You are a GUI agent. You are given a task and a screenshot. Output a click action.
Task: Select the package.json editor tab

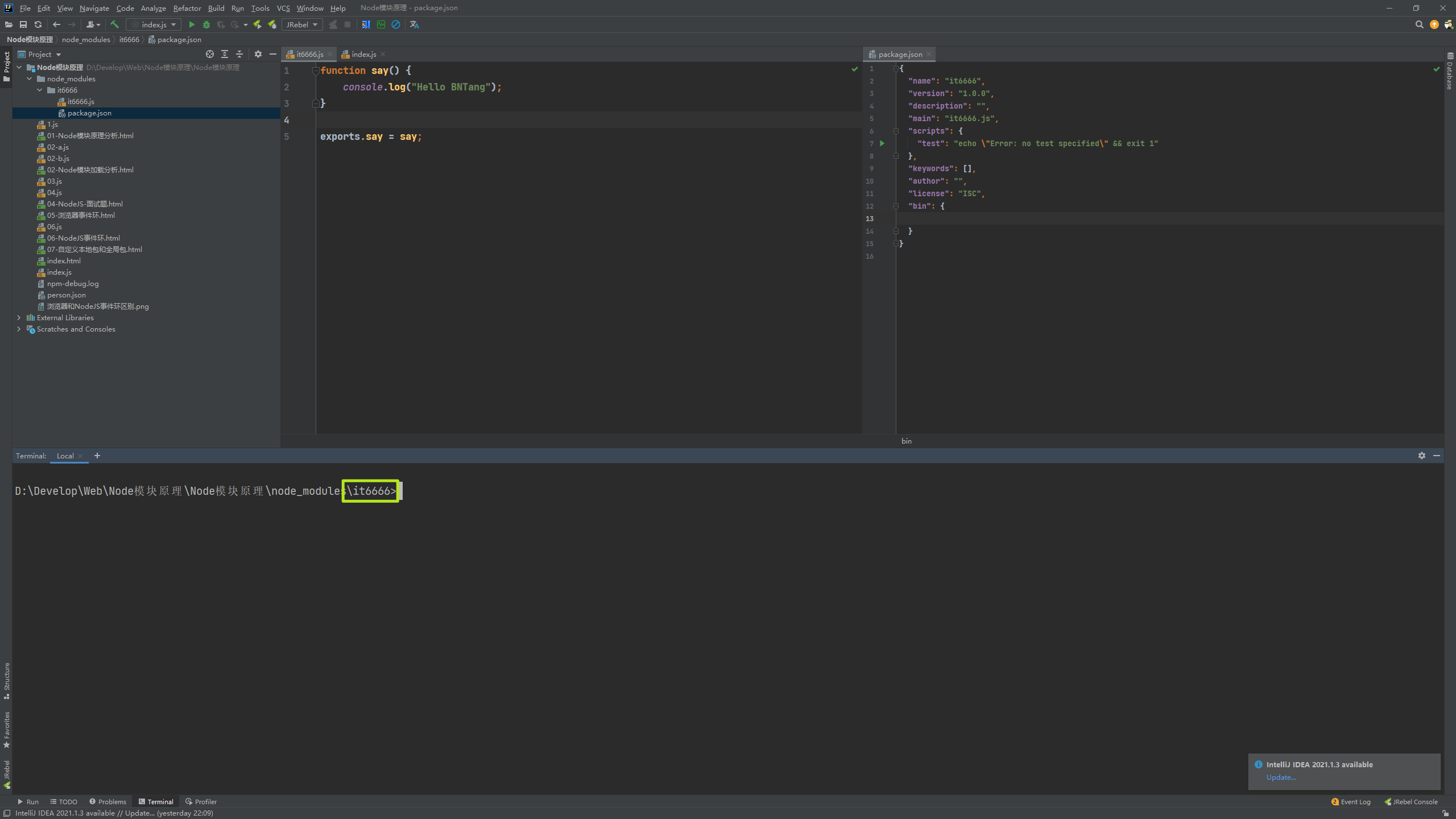tap(900, 54)
